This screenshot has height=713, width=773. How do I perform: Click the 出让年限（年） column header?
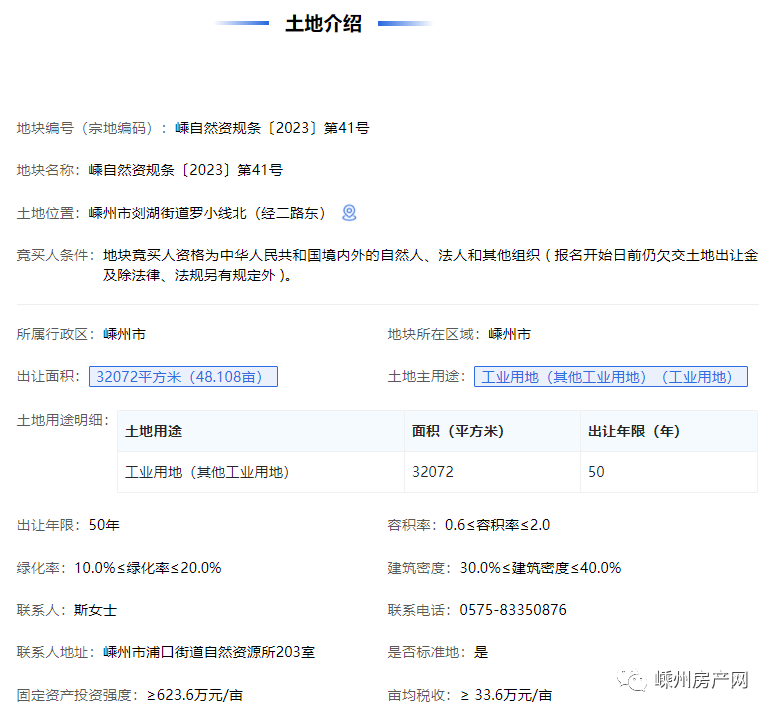coord(634,431)
